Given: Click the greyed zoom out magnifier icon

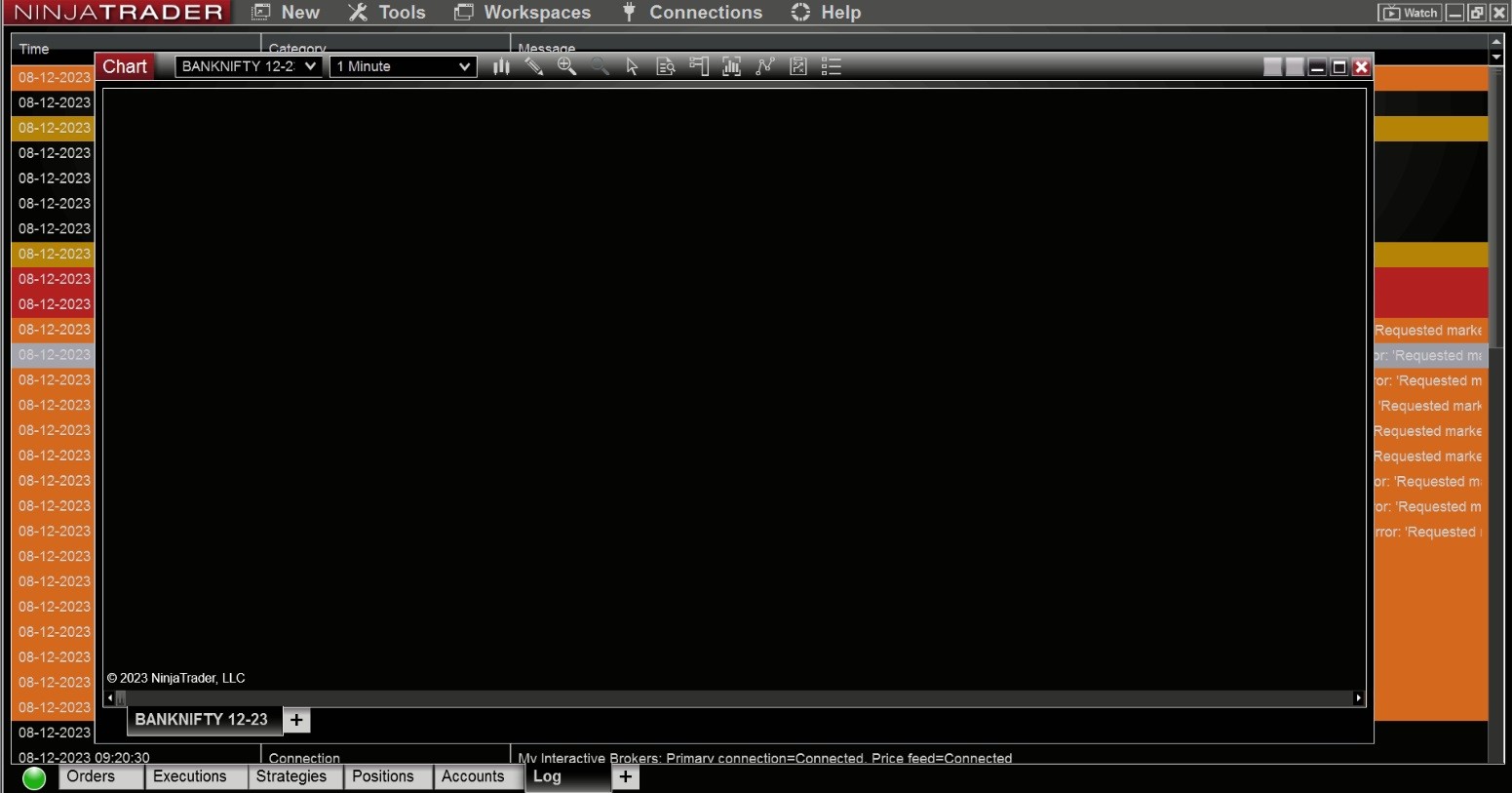Looking at the screenshot, I should tap(600, 66).
